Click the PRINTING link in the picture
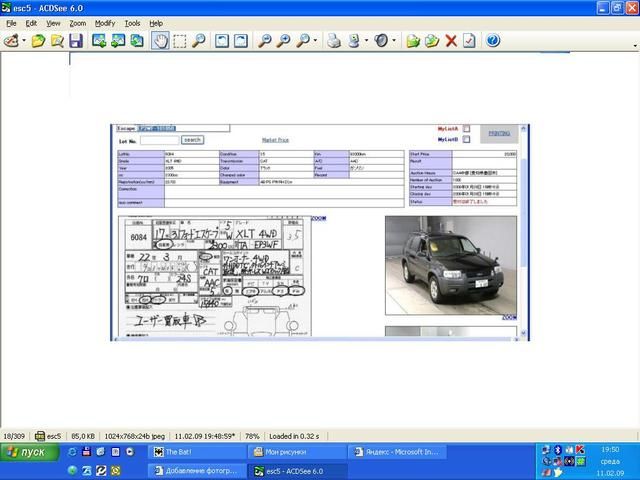Image resolution: width=640 pixels, height=480 pixels. pyautogui.click(x=499, y=133)
